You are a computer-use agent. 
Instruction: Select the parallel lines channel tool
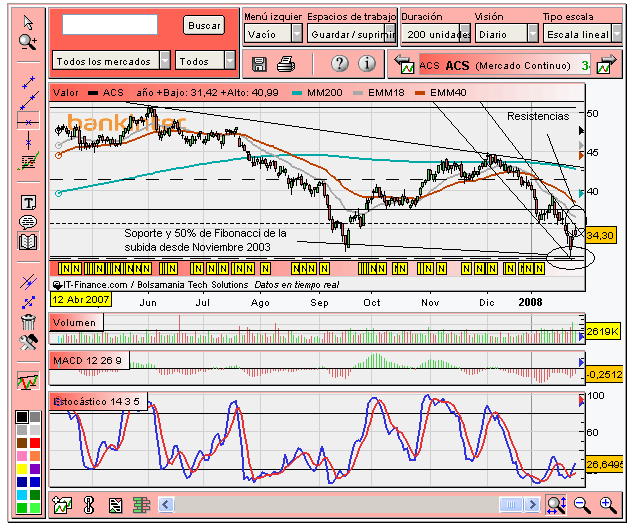[28, 282]
